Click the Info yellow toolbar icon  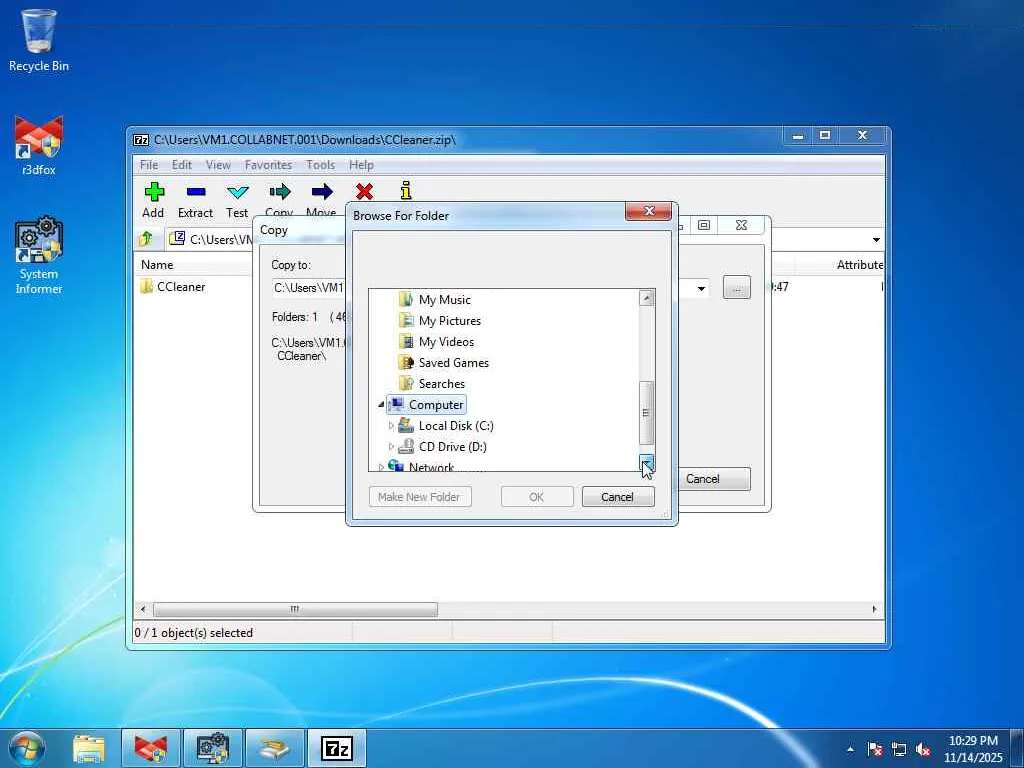(x=406, y=191)
